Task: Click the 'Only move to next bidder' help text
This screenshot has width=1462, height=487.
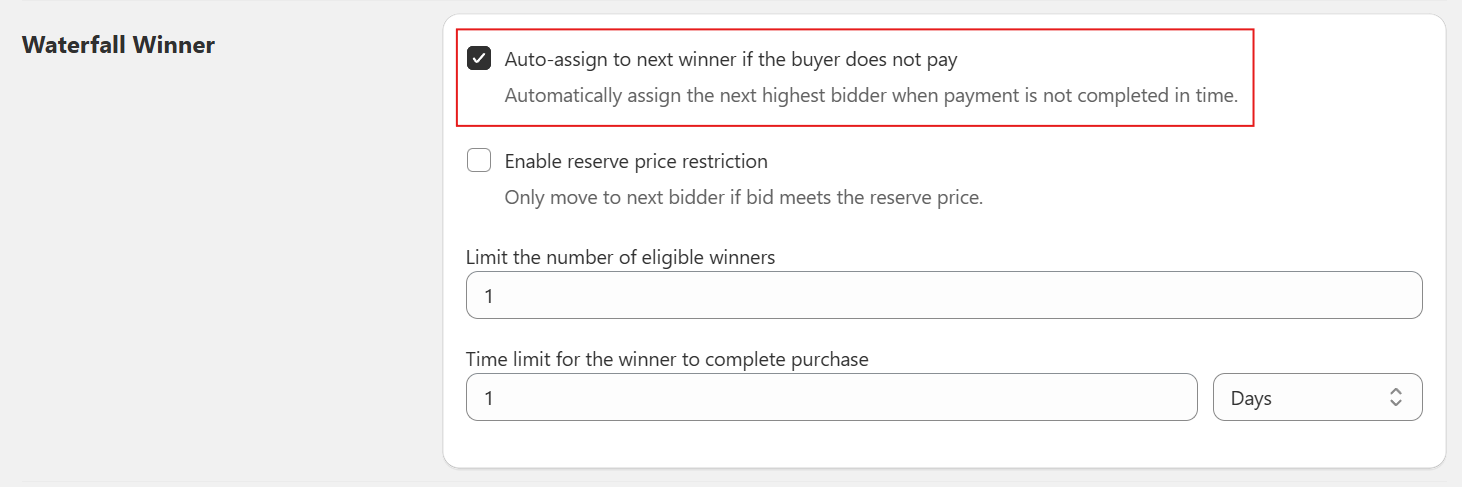Action: tap(743, 198)
